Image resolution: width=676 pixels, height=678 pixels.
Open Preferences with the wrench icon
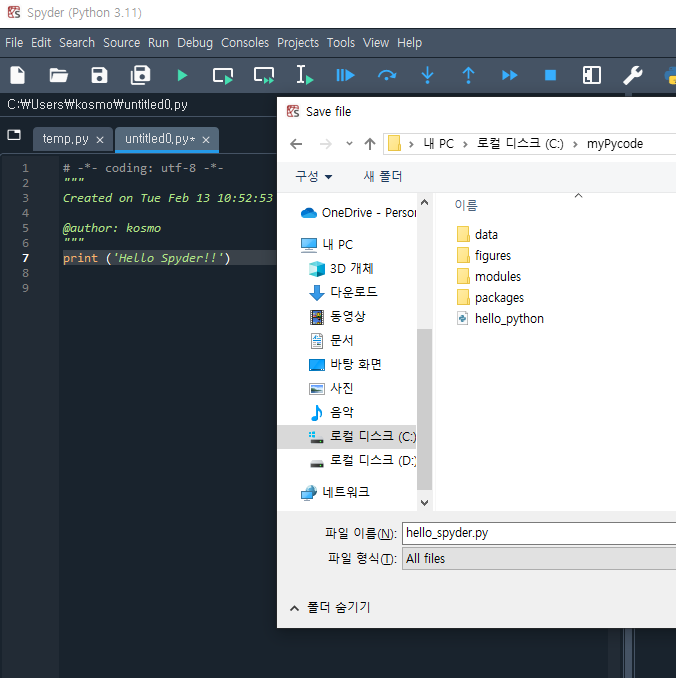click(x=632, y=75)
